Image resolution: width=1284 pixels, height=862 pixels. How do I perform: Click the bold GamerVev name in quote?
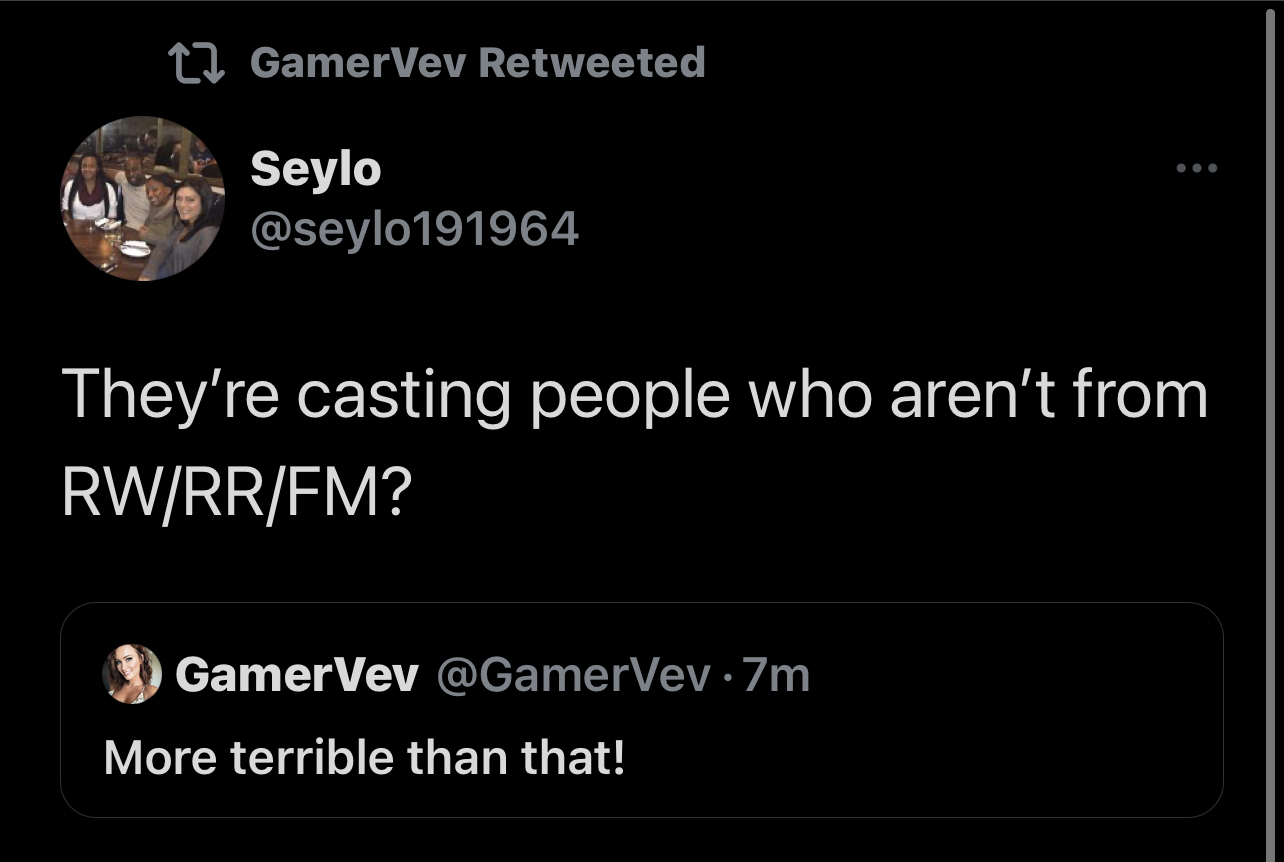click(x=297, y=676)
